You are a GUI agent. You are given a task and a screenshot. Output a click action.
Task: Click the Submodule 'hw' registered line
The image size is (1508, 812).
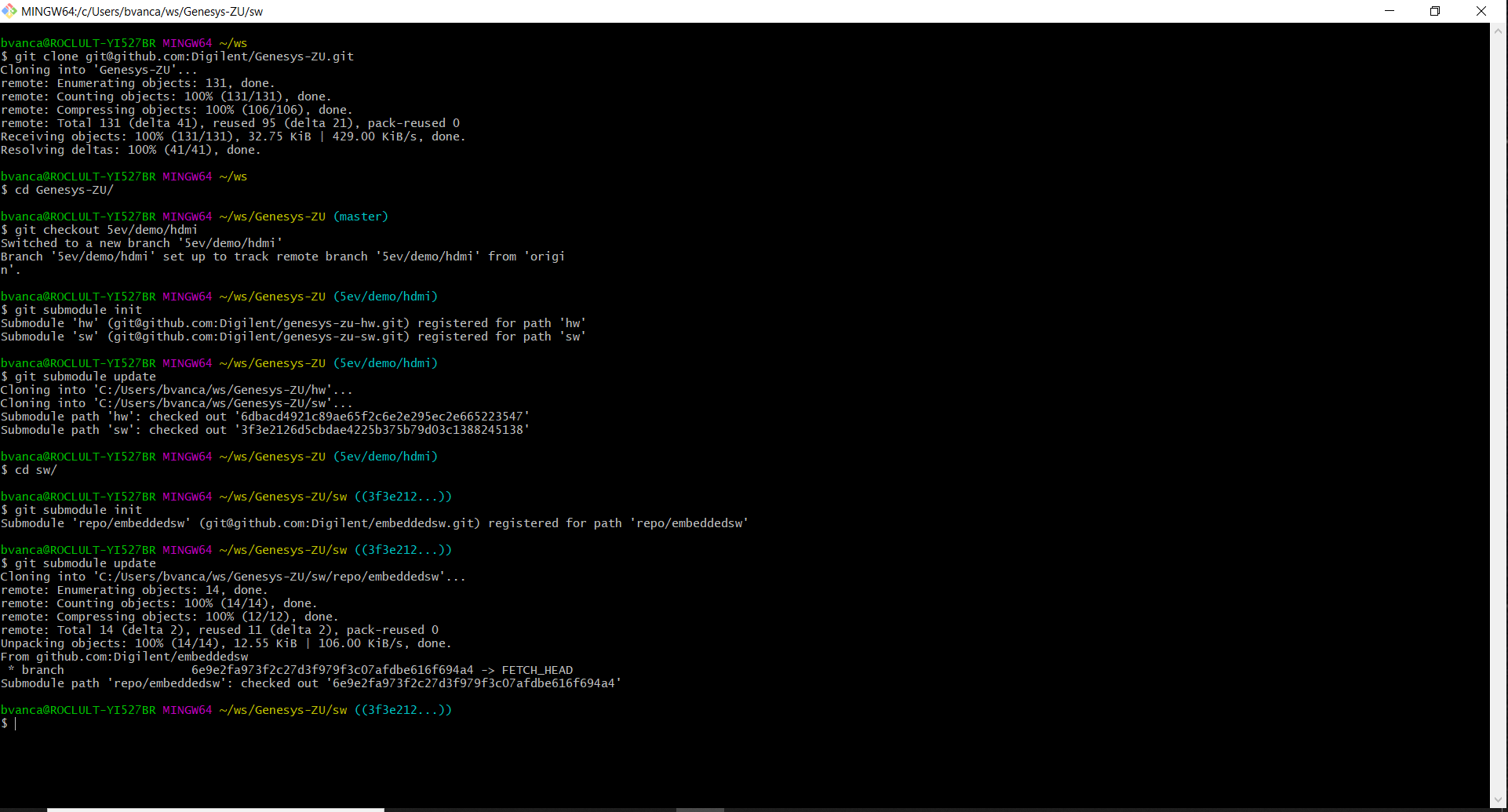coord(293,323)
